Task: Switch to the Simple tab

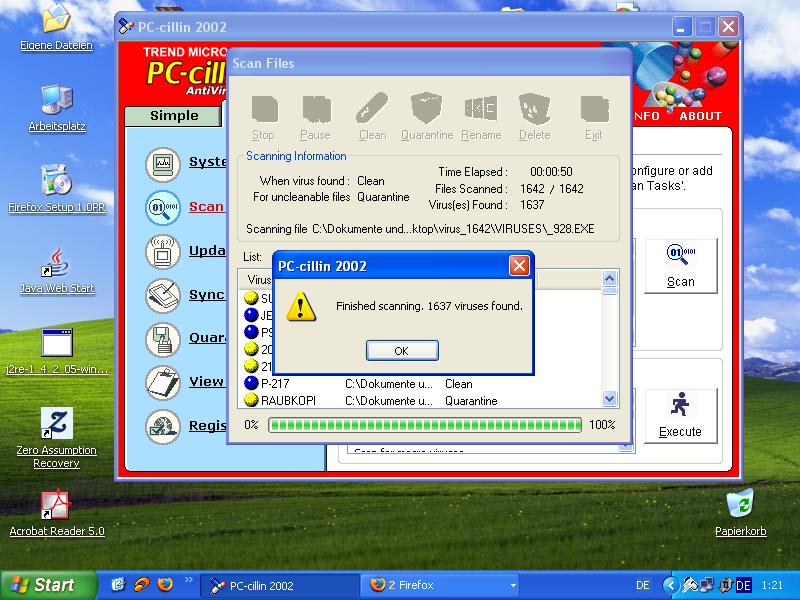Action: coord(174,116)
